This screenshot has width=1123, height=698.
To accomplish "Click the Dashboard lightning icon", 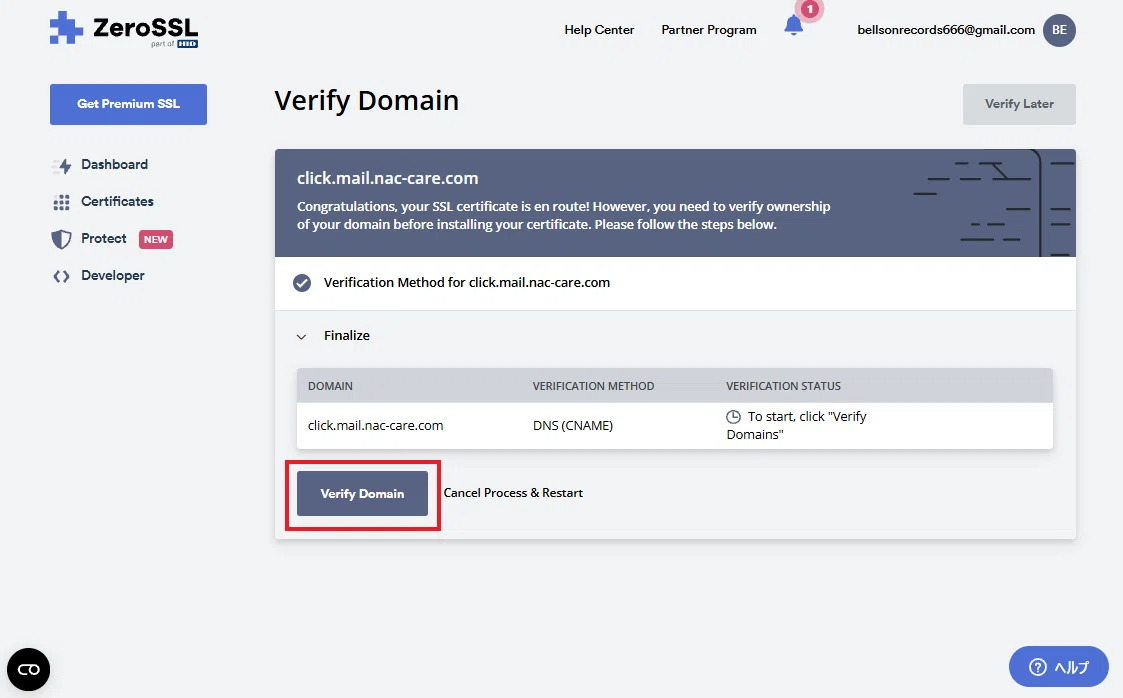I will (62, 165).
